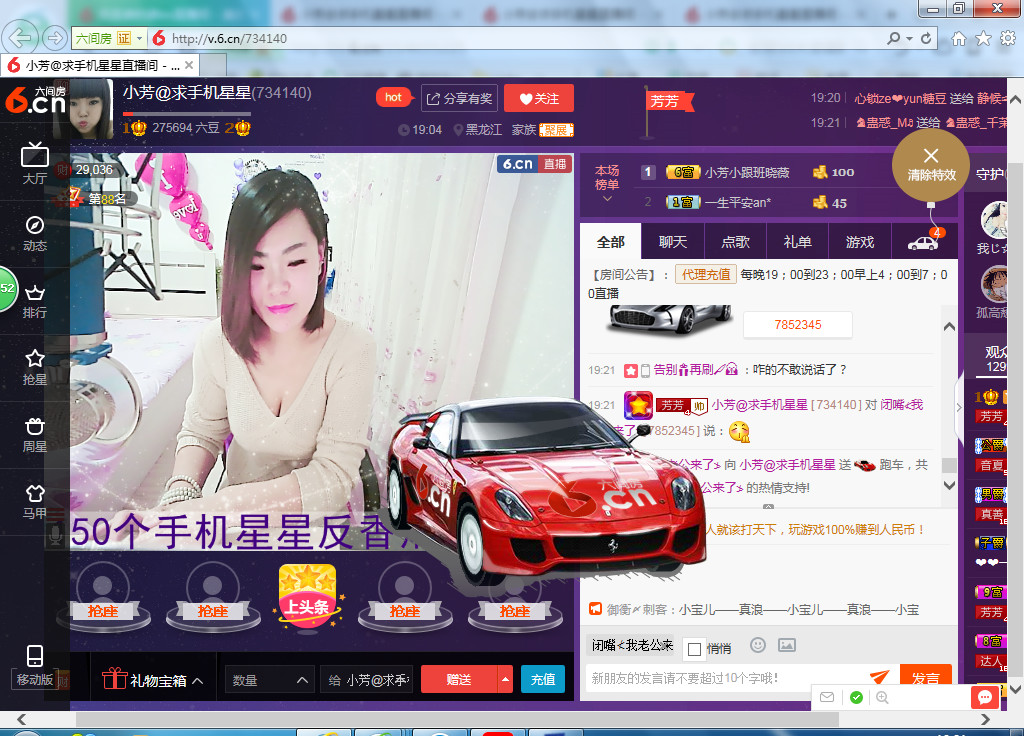Click user 小芳小跟班晓薇 in ranking
The height and width of the screenshot is (736, 1024).
point(746,172)
